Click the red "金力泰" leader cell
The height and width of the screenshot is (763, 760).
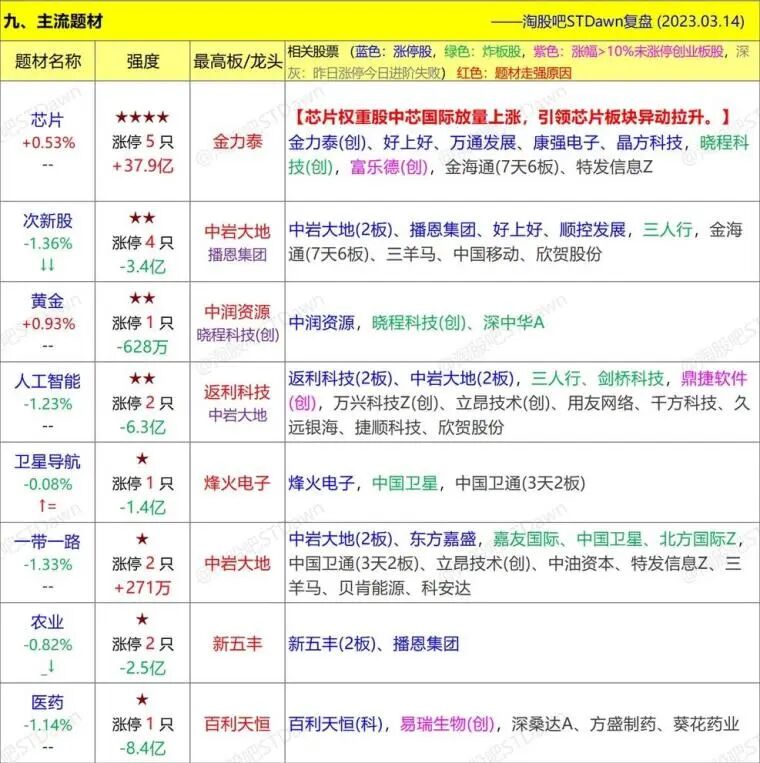237,142
